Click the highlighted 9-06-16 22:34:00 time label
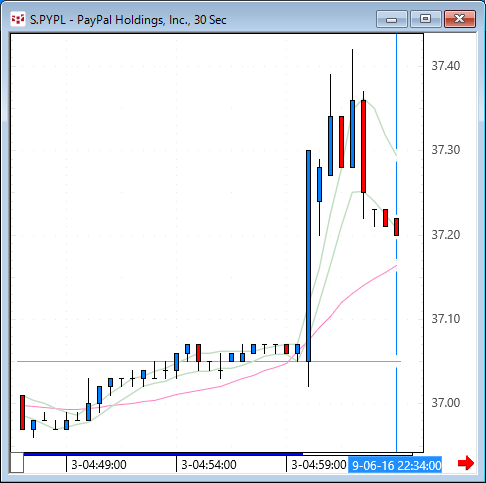Image resolution: width=486 pixels, height=483 pixels. (395, 465)
